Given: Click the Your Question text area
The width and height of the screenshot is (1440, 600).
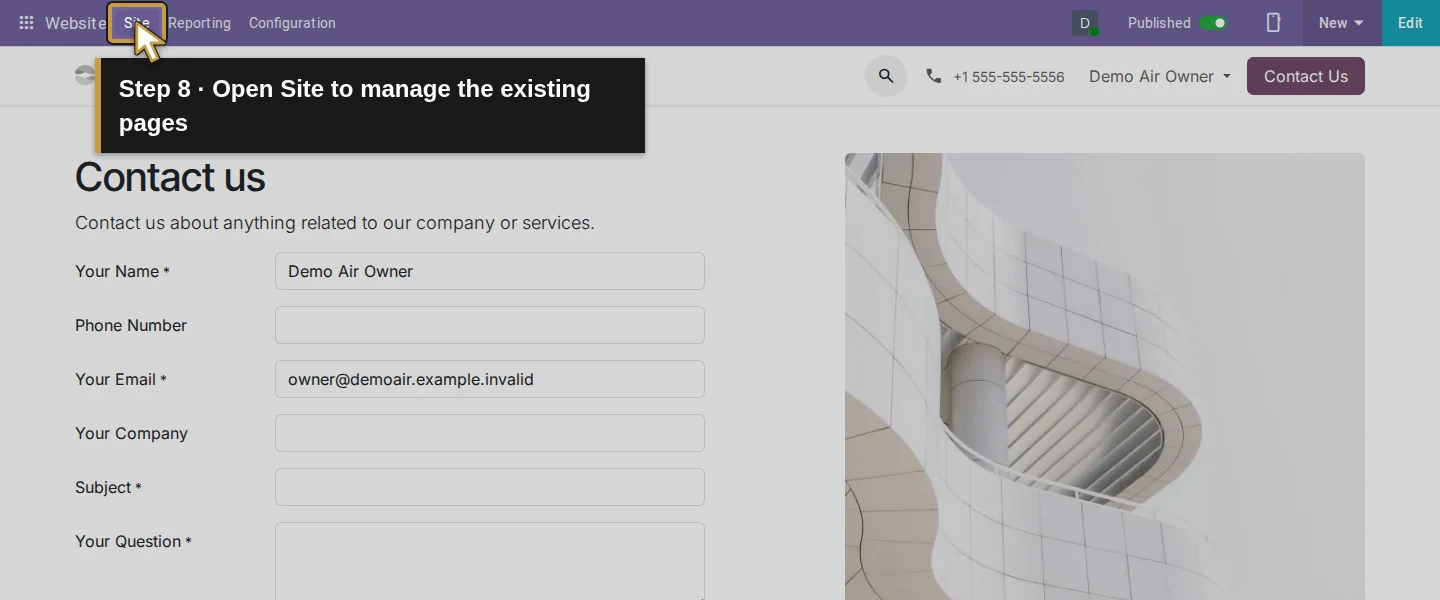Looking at the screenshot, I should click(490, 561).
